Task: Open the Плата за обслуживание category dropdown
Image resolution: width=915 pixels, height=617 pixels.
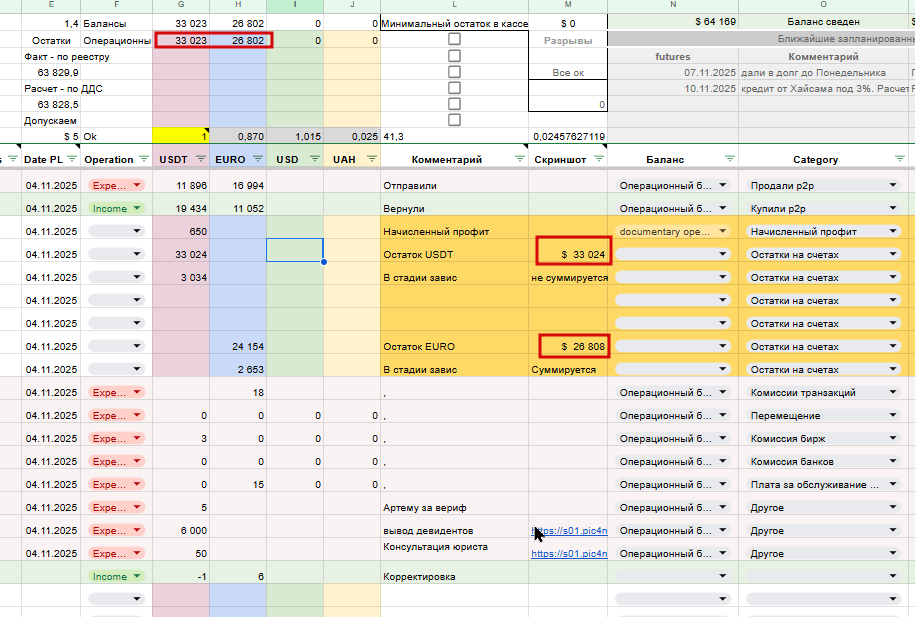Action: (824, 484)
